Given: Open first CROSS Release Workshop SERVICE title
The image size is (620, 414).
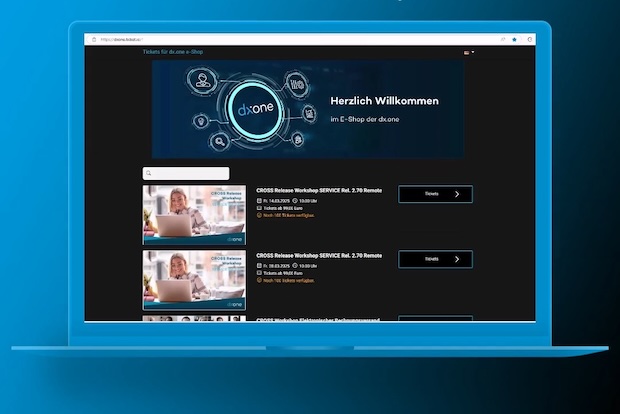Looking at the screenshot, I should pyautogui.click(x=319, y=190).
